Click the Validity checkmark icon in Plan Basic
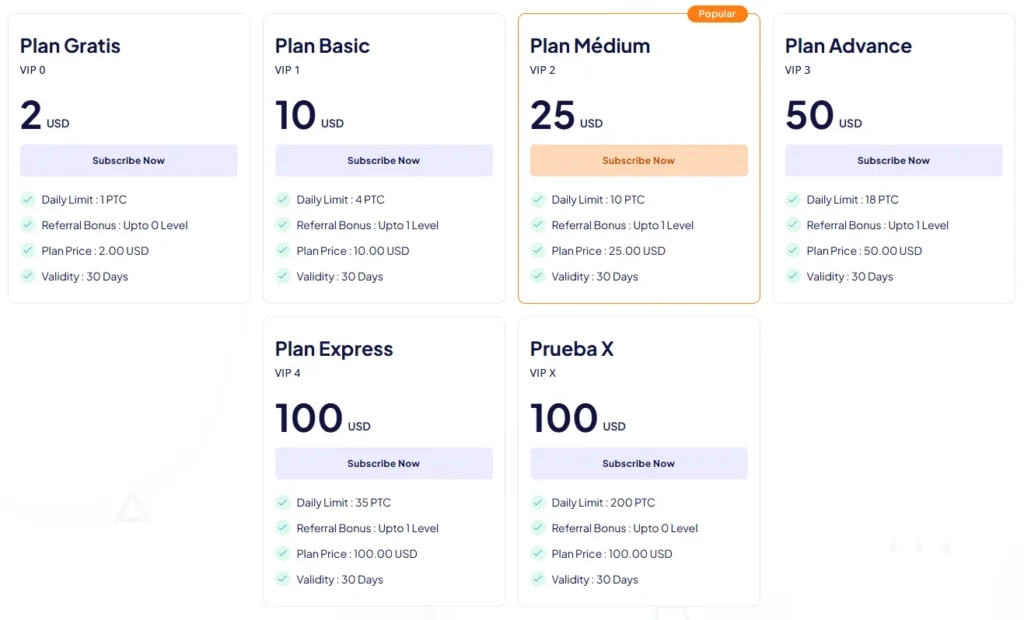This screenshot has width=1024, height=620. pyautogui.click(x=283, y=276)
